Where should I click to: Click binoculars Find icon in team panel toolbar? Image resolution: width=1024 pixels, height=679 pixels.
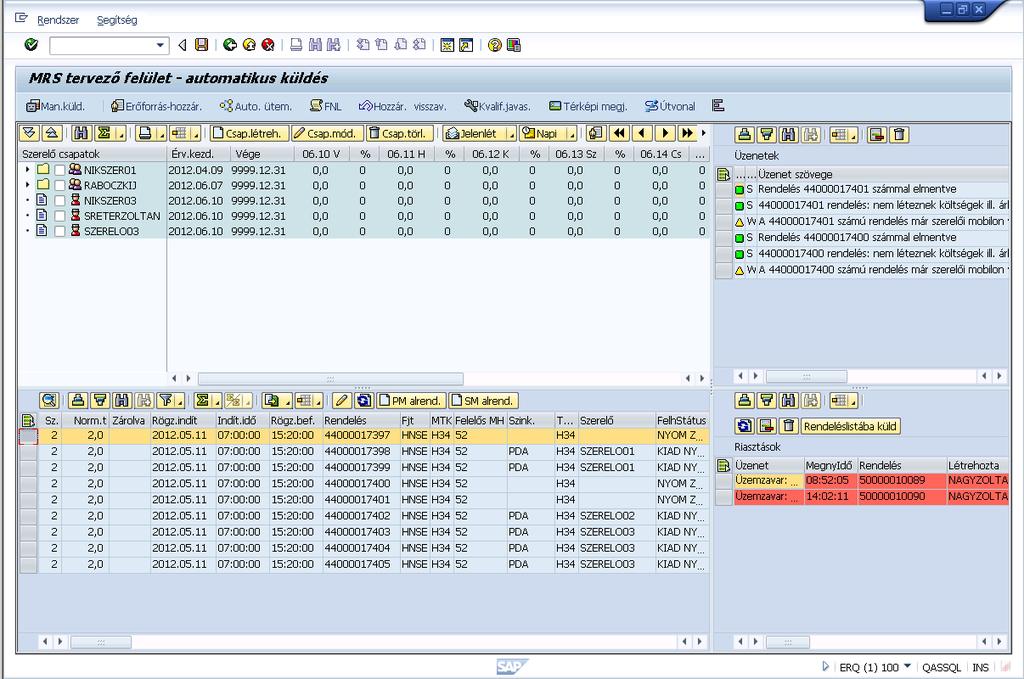(81, 134)
